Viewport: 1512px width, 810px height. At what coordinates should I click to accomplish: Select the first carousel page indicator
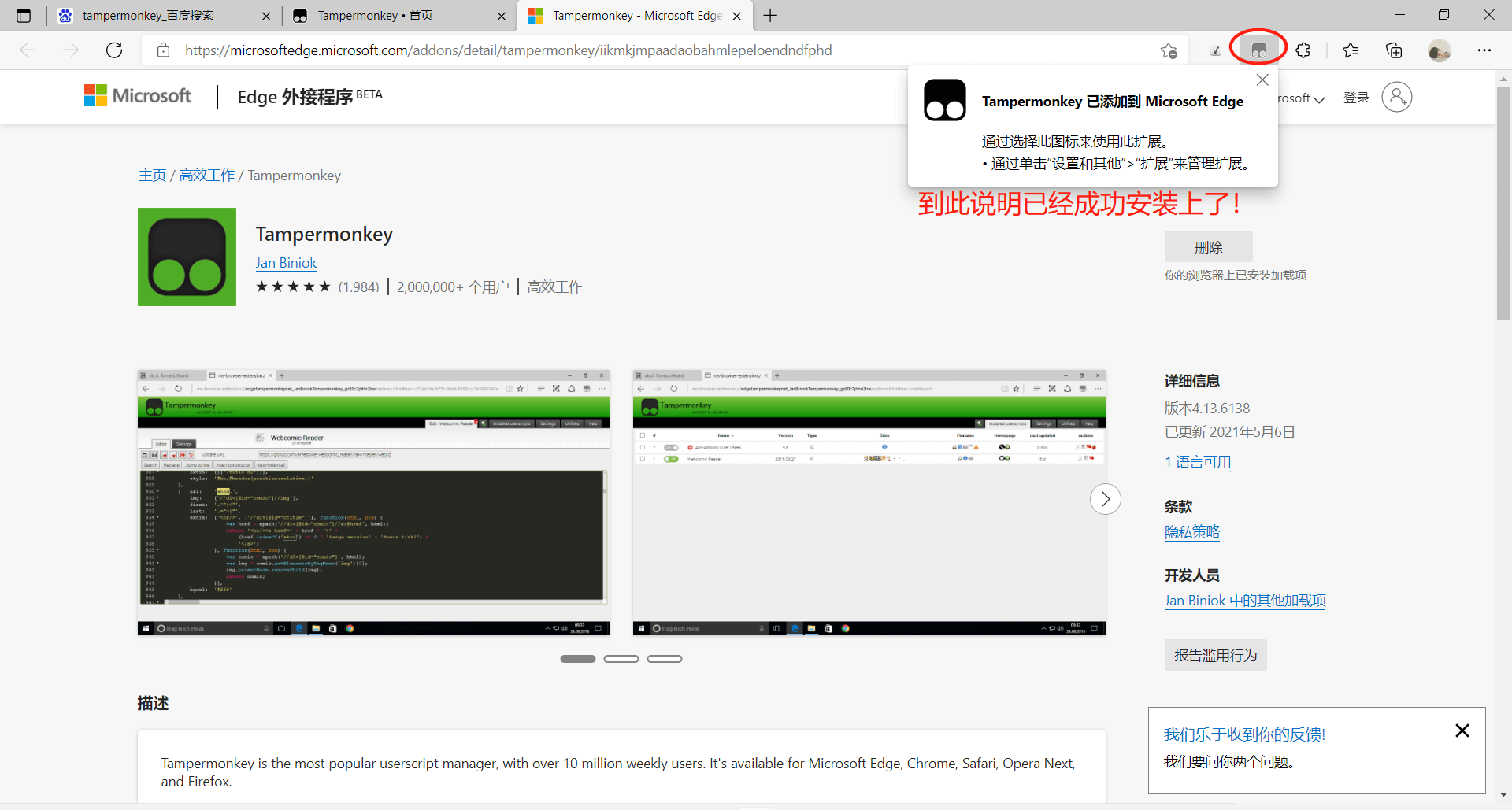click(x=577, y=659)
